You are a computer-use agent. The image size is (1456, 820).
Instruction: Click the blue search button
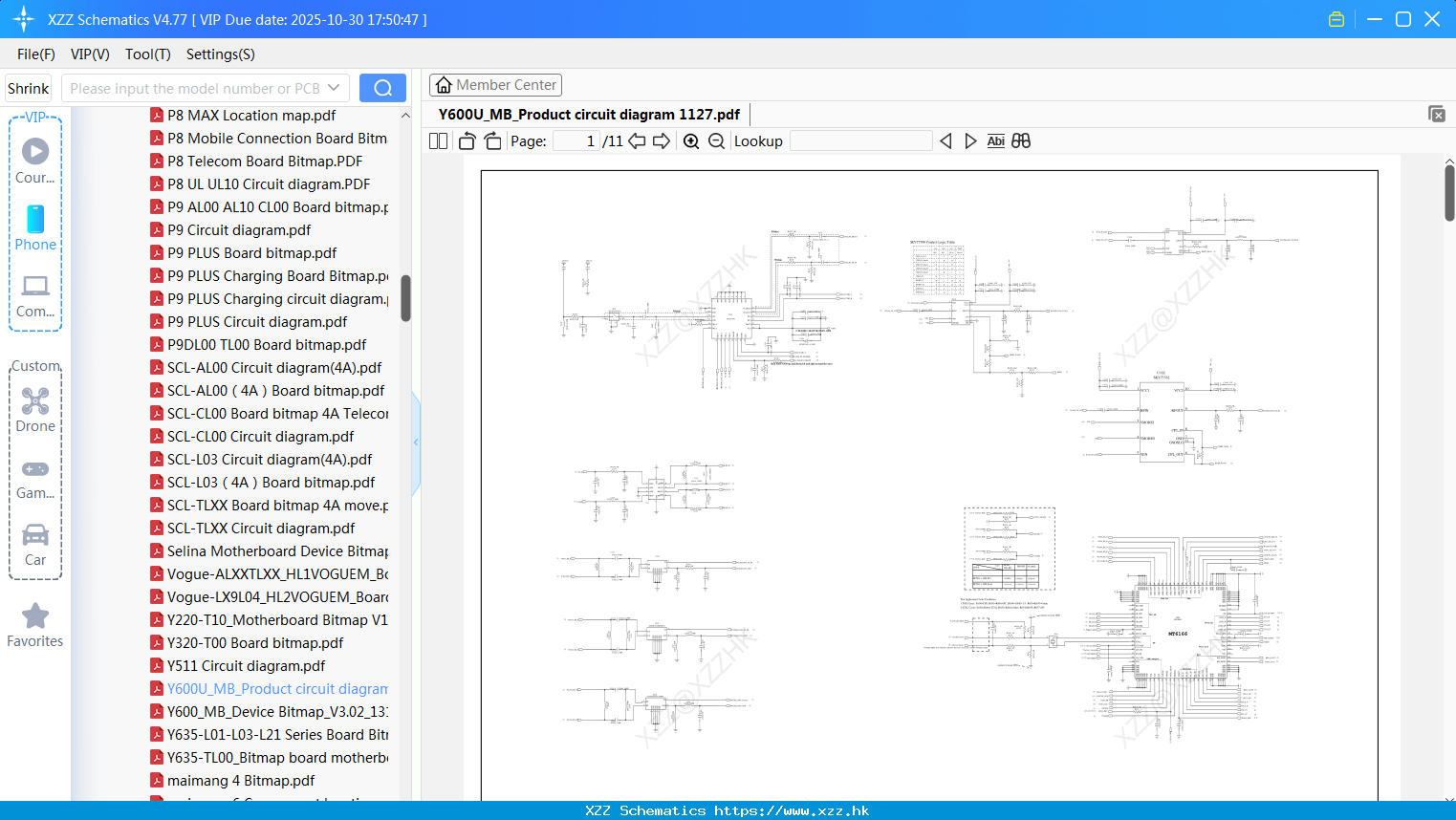[382, 88]
